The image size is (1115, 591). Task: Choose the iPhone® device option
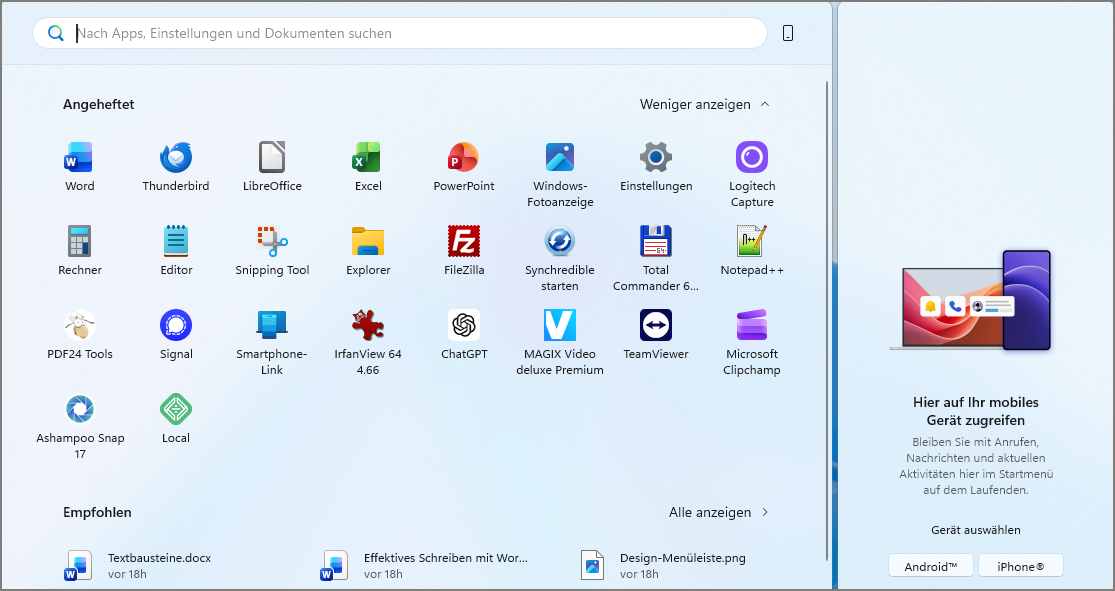pyautogui.click(x=1020, y=565)
